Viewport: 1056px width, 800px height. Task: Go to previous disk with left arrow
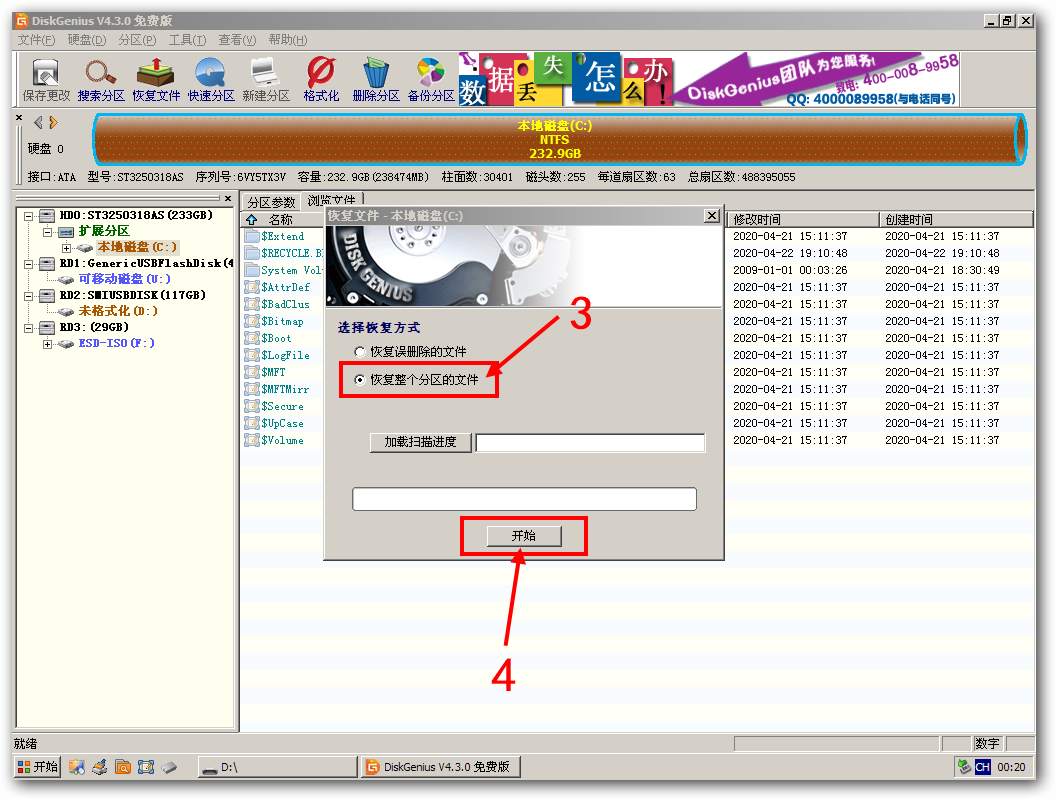tap(38, 123)
